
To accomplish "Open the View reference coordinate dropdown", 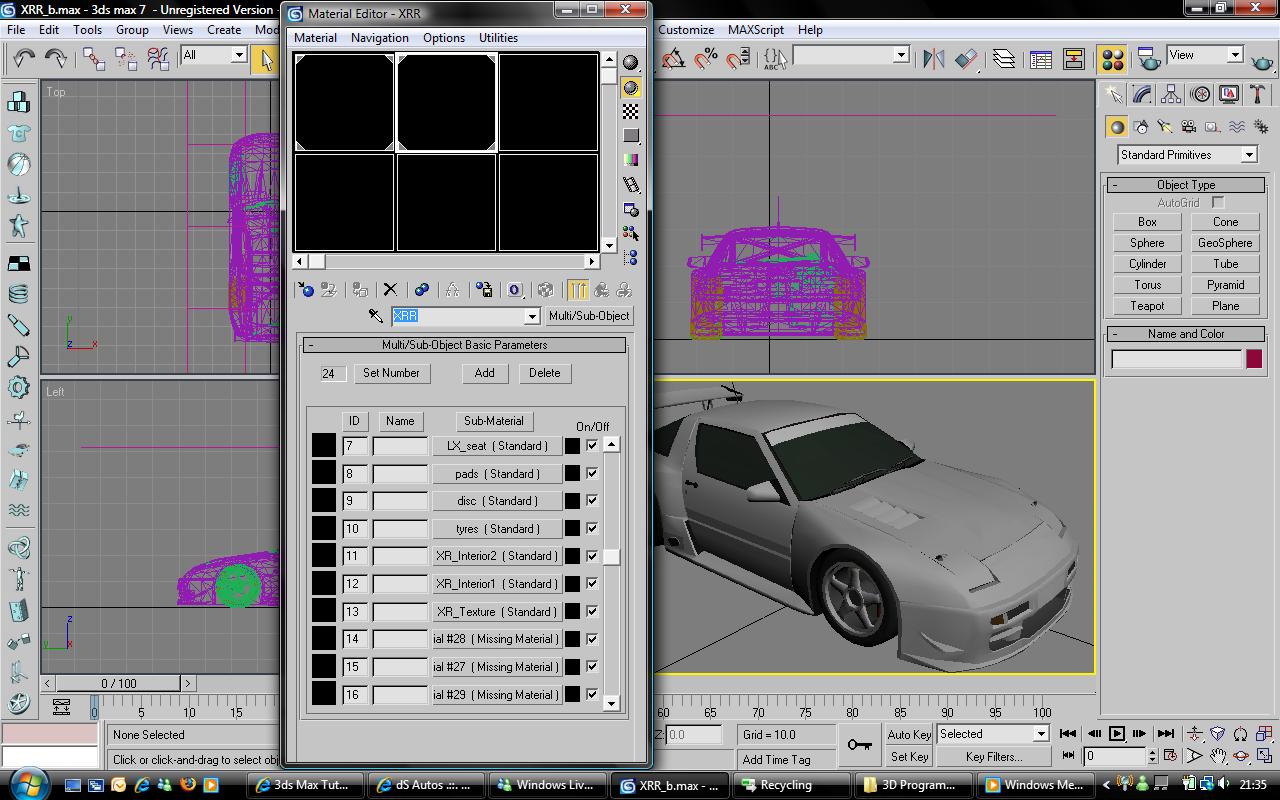I will pos(1235,55).
